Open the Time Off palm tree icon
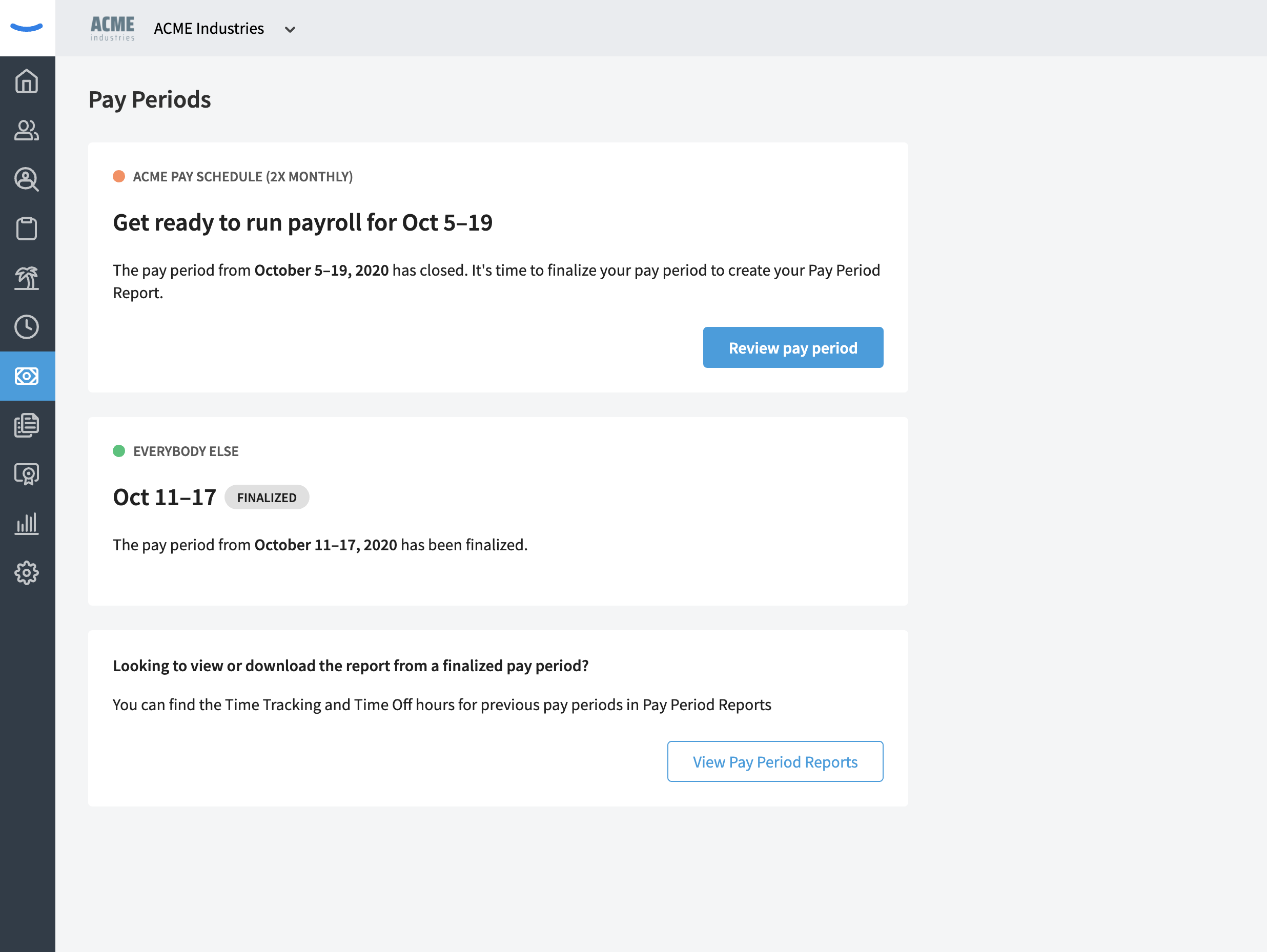1267x952 pixels. [27, 278]
